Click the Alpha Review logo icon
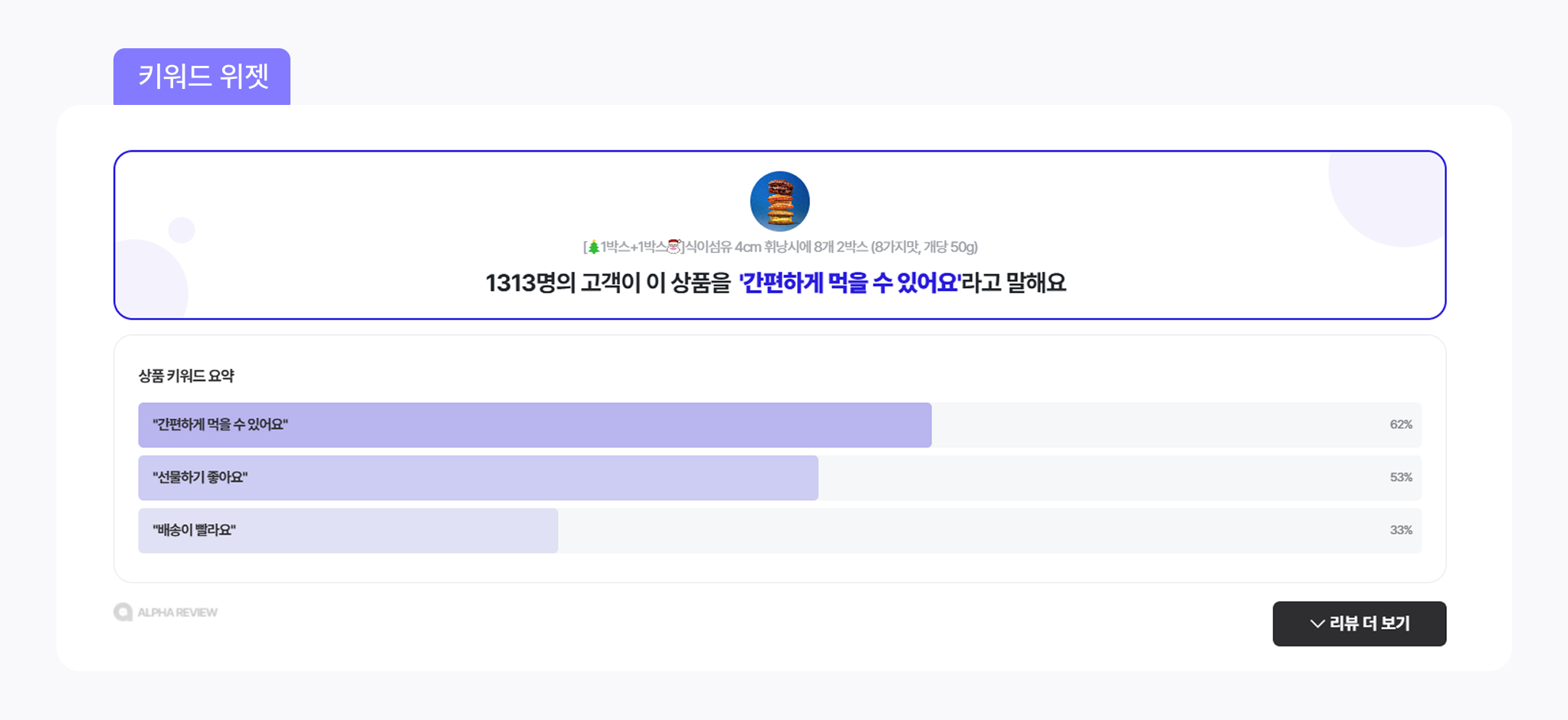Image resolution: width=1568 pixels, height=720 pixels. (x=123, y=612)
